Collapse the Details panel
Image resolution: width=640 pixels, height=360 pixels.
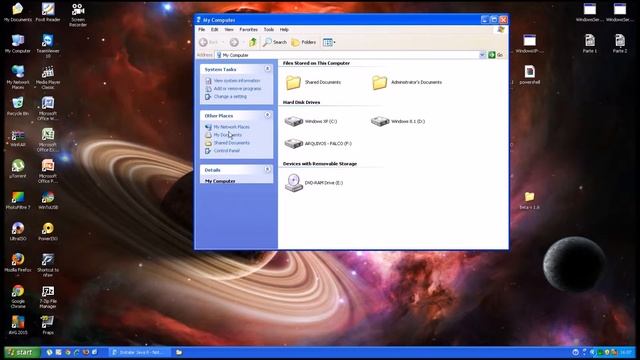(267, 169)
